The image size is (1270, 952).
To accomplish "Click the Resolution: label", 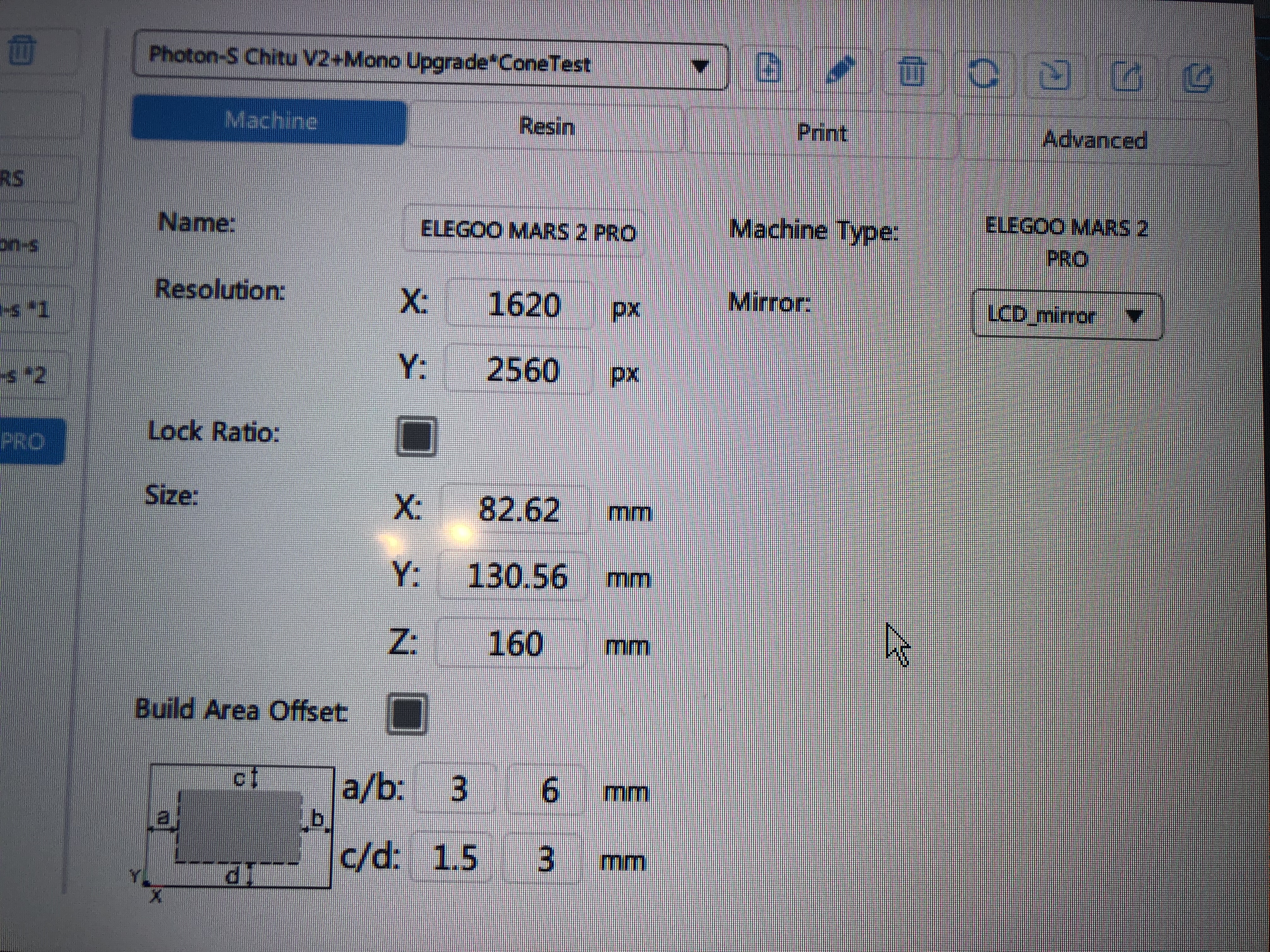I will (220, 290).
